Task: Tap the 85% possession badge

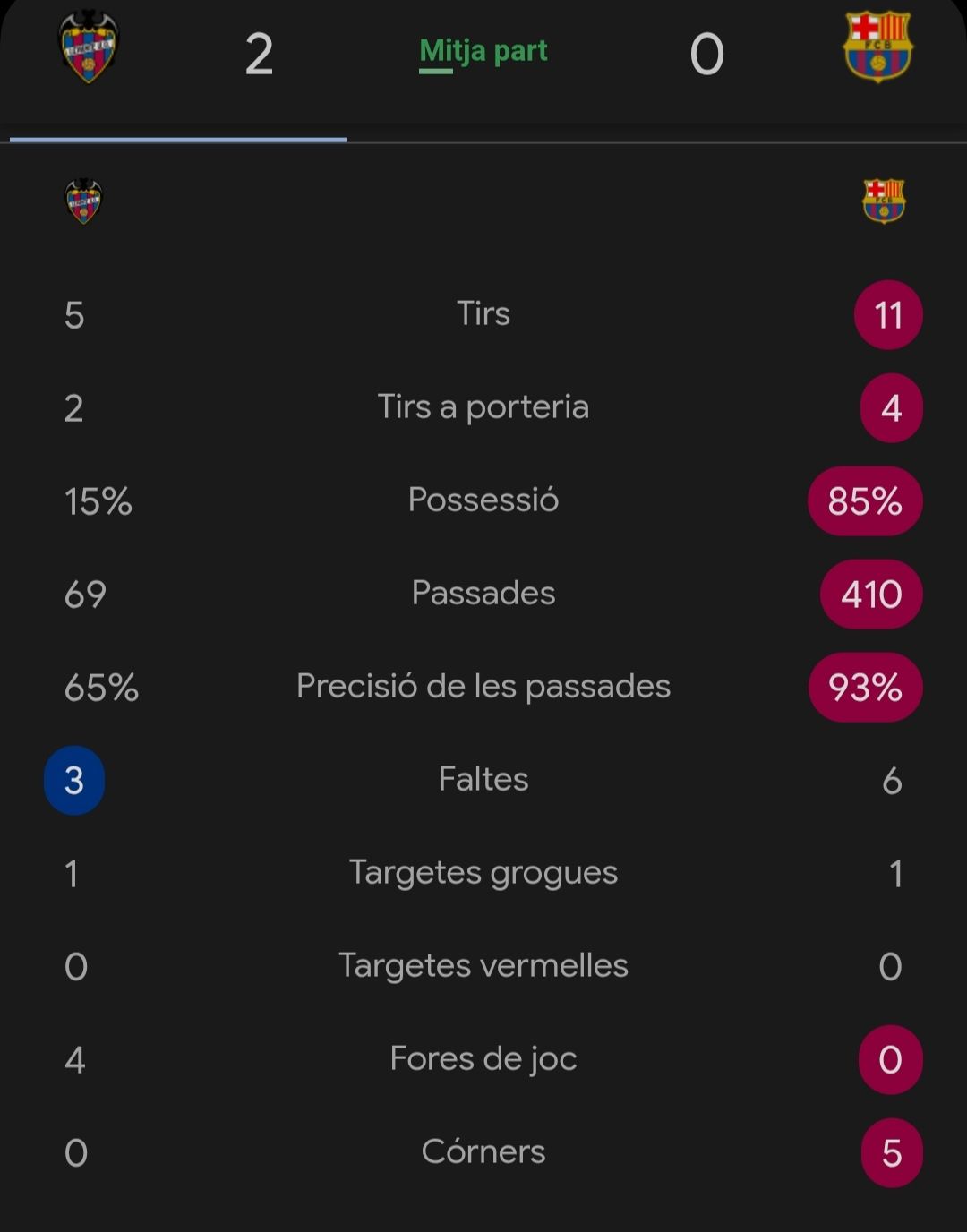Action: click(x=865, y=501)
